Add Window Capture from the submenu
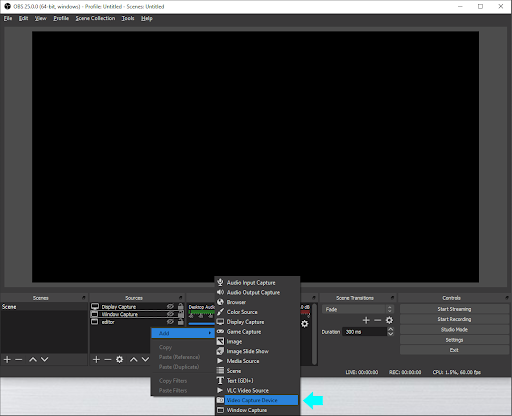The width and height of the screenshot is (512, 416). coord(257,410)
